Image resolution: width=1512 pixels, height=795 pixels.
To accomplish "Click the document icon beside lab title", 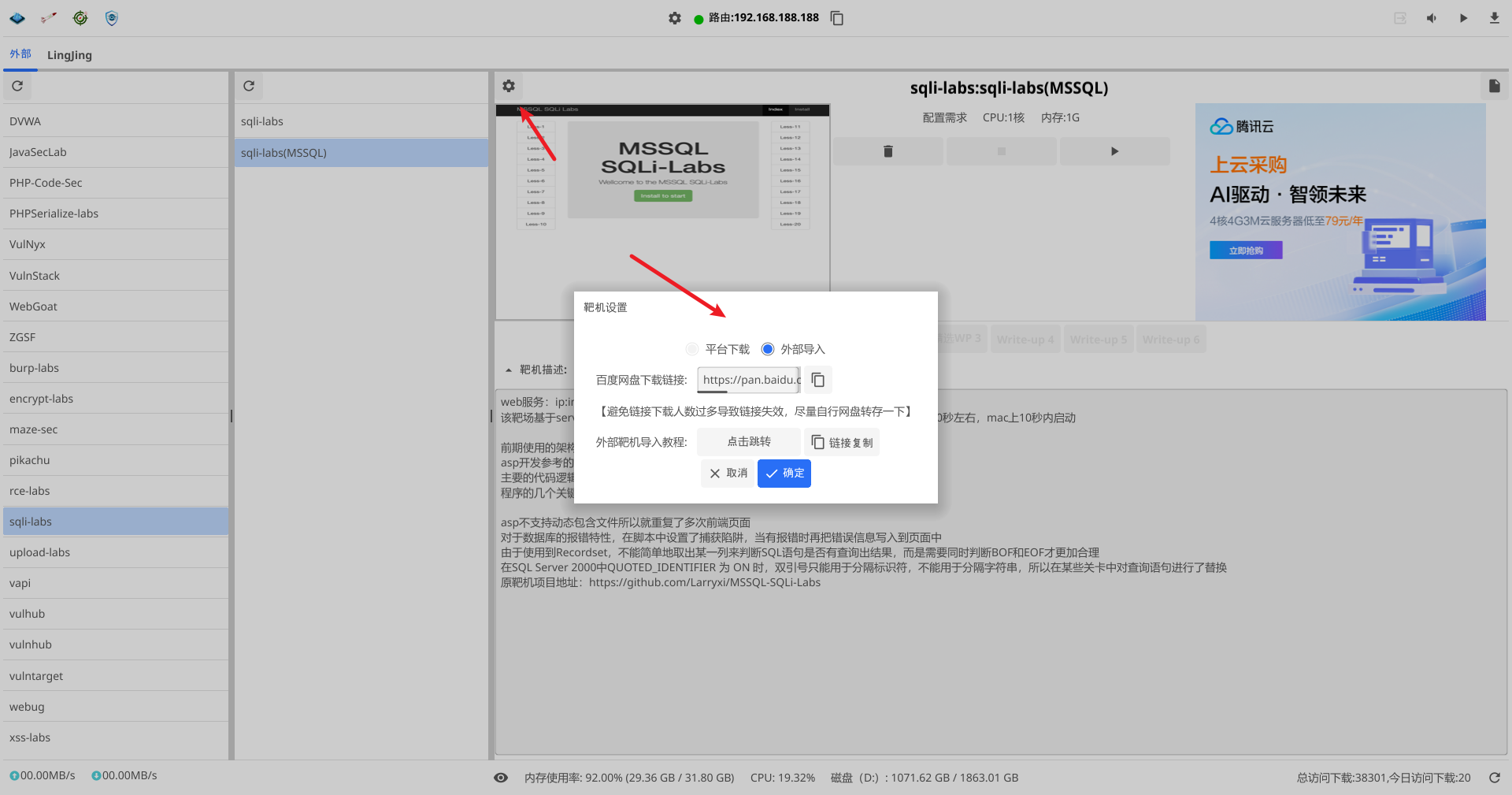I will click(1494, 86).
